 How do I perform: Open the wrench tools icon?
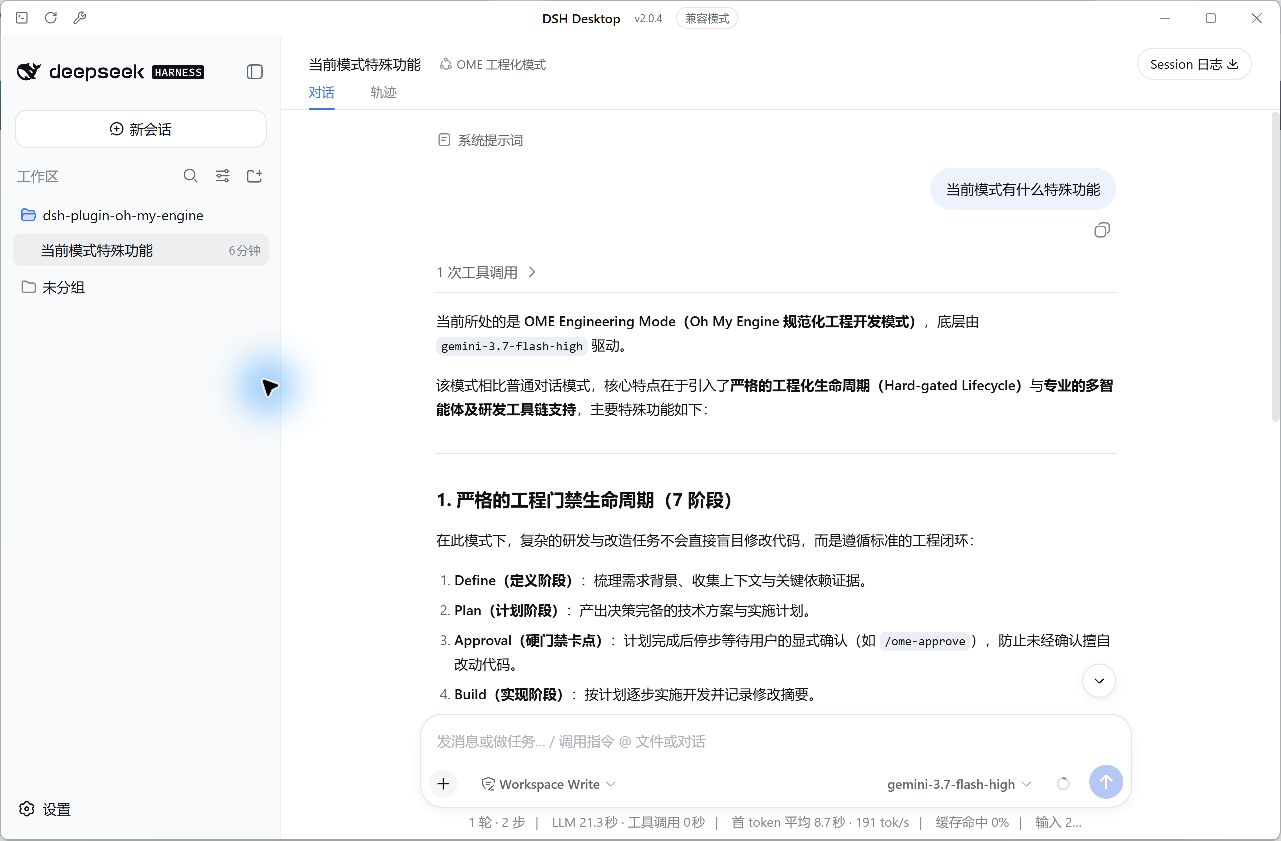[x=80, y=18]
